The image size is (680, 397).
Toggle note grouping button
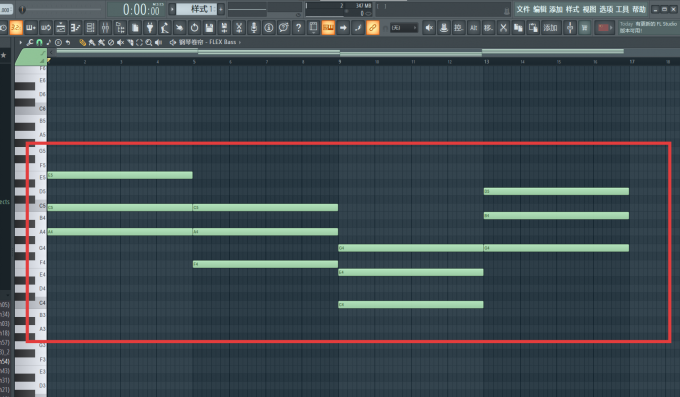tap(358, 28)
